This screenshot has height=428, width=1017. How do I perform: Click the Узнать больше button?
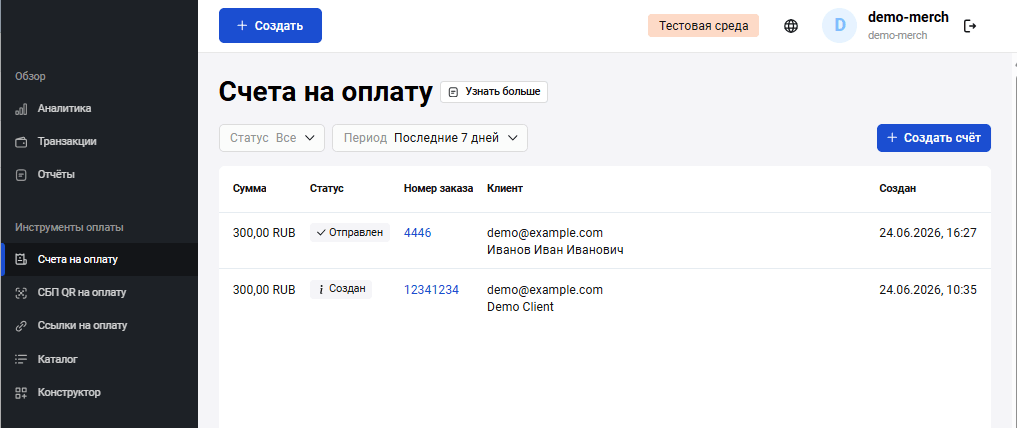(494, 92)
